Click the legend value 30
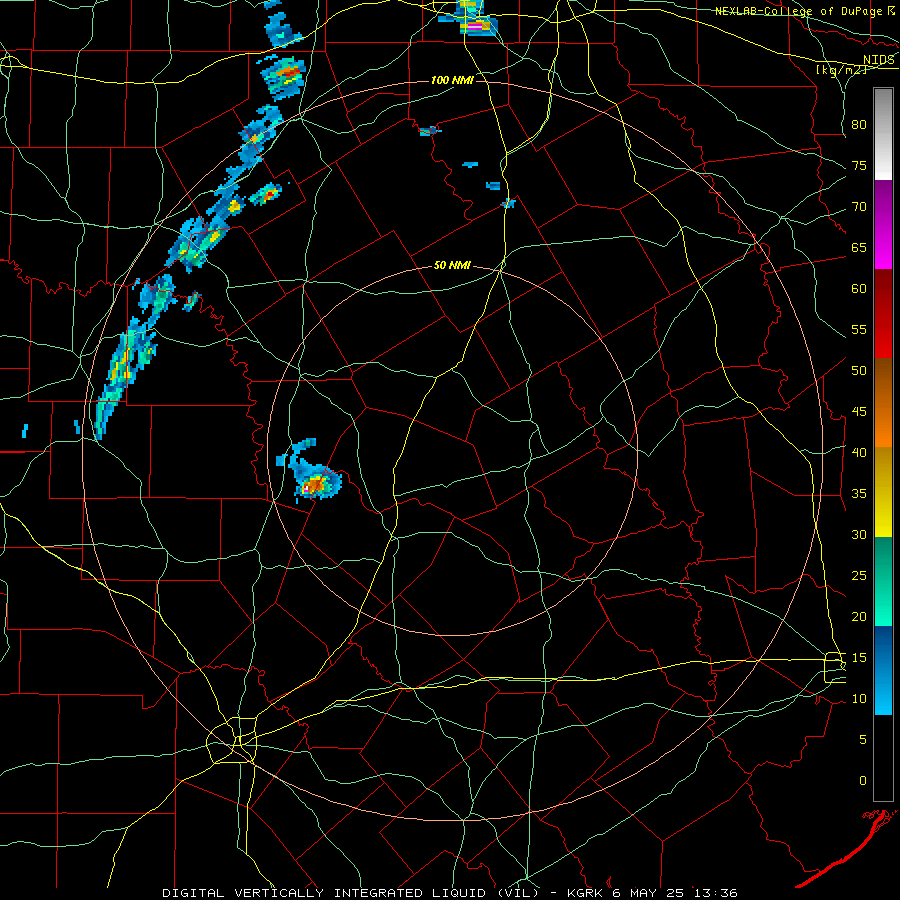The image size is (900, 900). (x=859, y=535)
